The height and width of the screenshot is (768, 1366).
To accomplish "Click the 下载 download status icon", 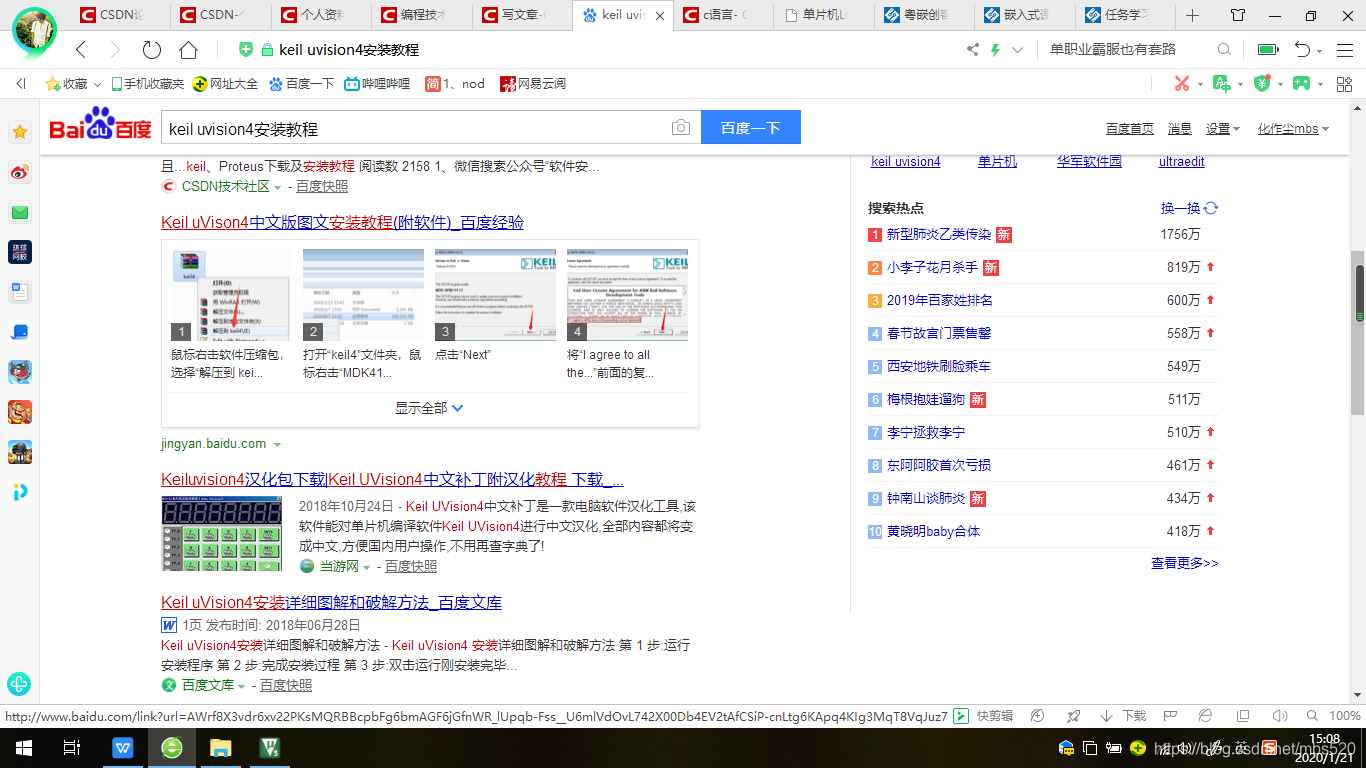I will tap(1123, 716).
